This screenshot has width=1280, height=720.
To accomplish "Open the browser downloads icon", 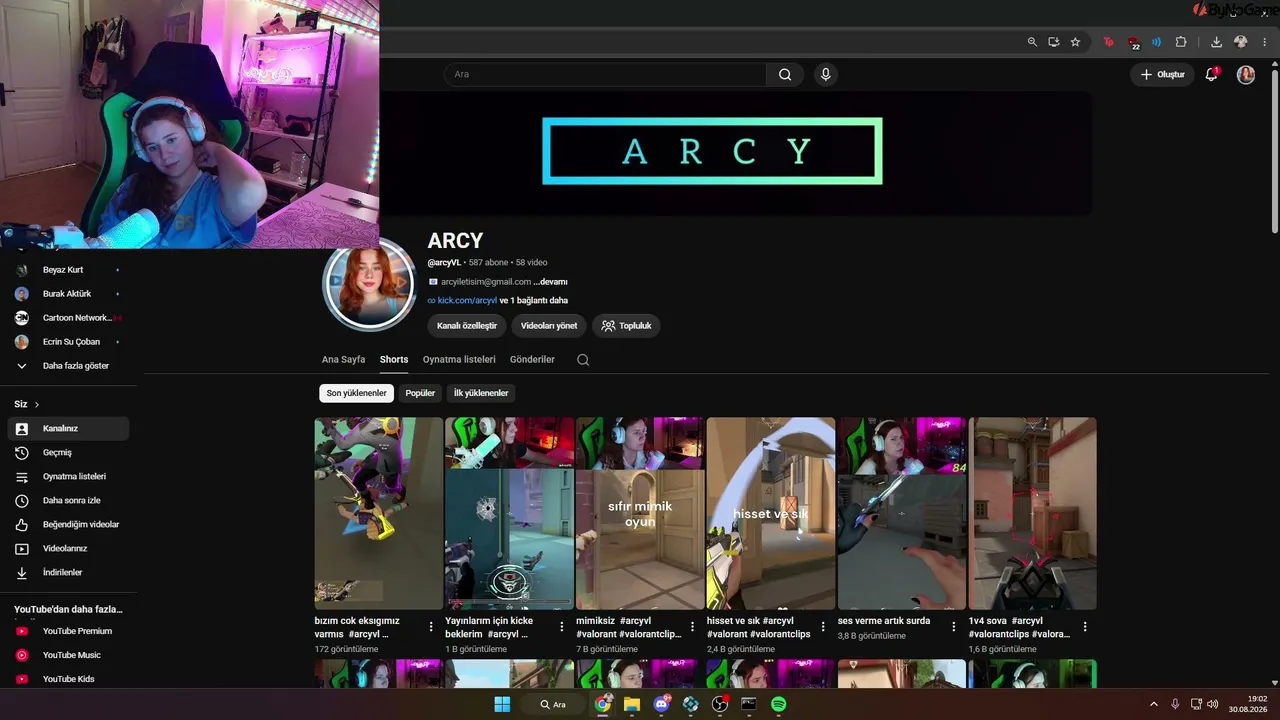I will click(x=1216, y=42).
